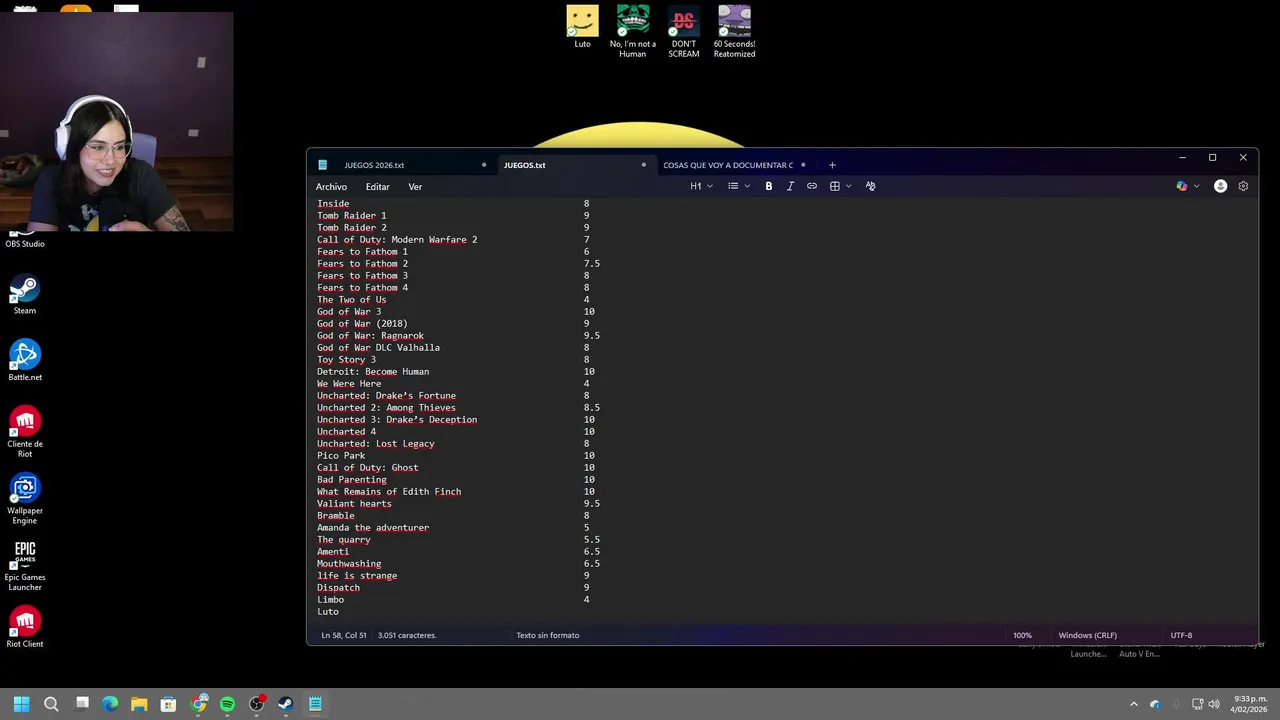Open Windows (CRLF) line ending selector
The height and width of the screenshot is (720, 1280).
(x=1087, y=635)
